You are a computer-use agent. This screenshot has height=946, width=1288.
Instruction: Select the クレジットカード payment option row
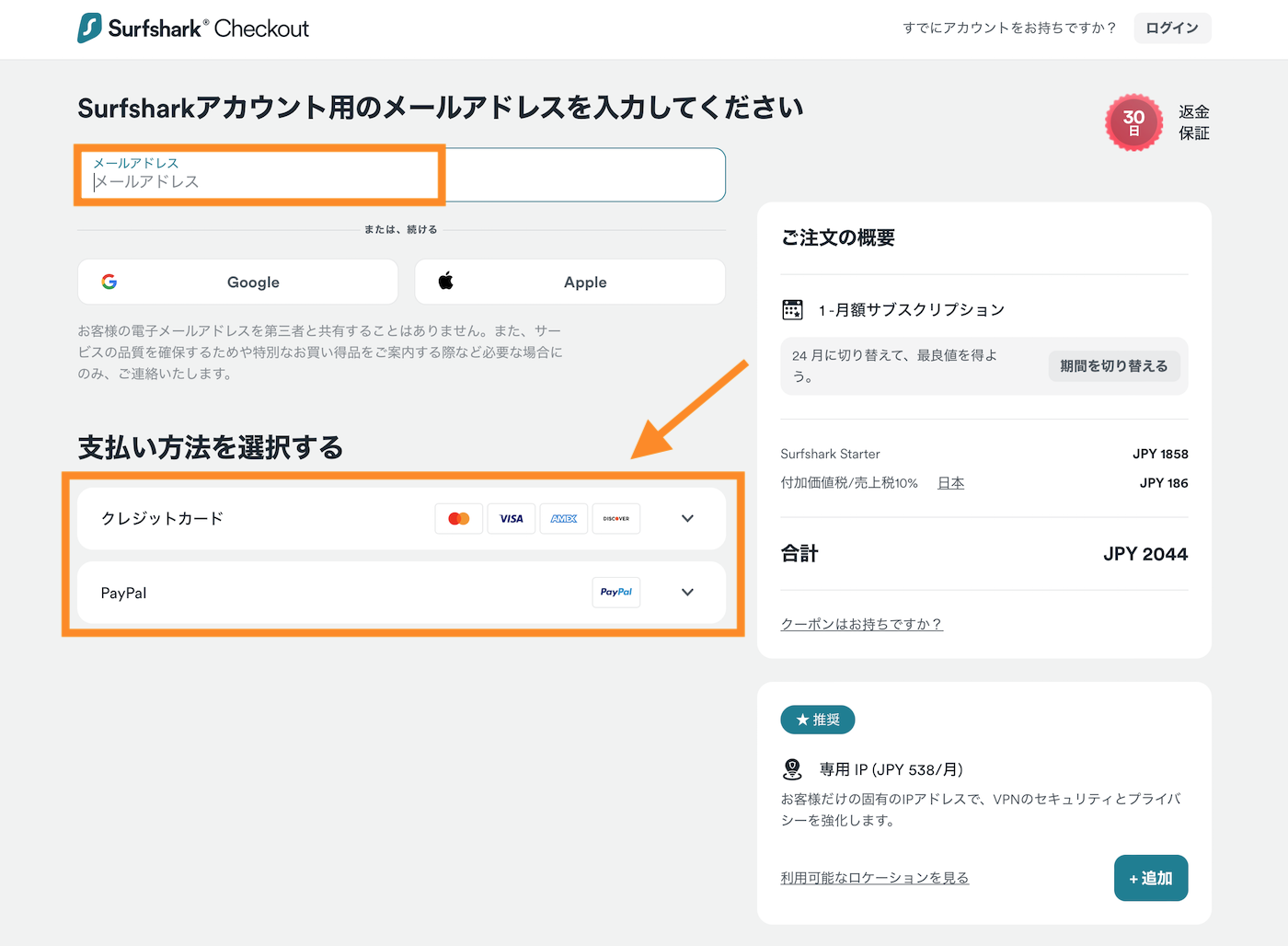point(401,518)
